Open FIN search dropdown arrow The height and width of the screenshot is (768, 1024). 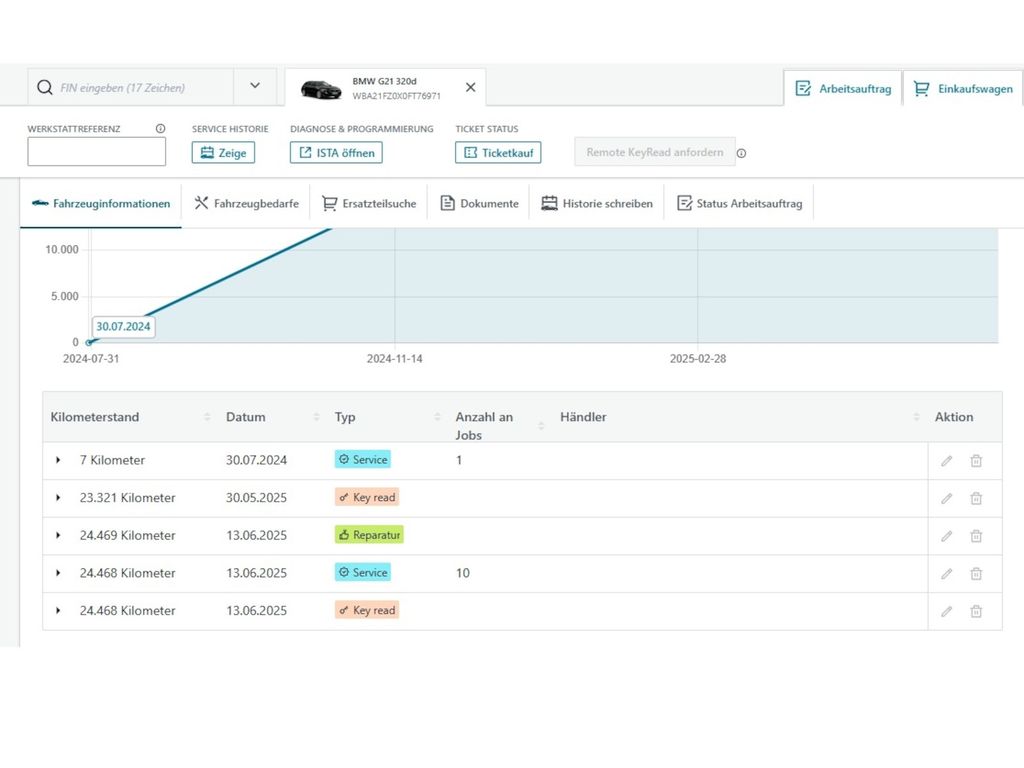(x=254, y=87)
